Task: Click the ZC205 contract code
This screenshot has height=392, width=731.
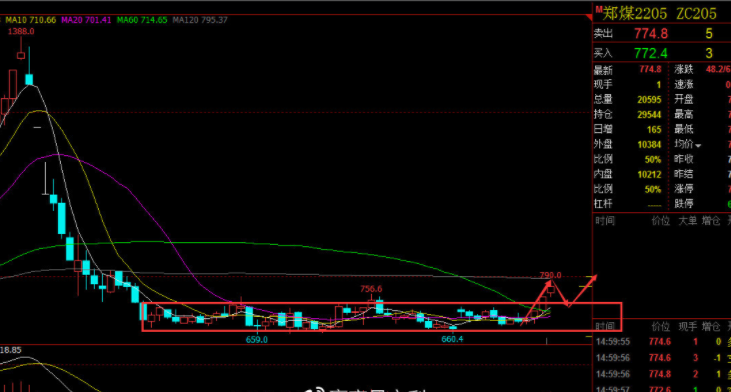Action: (x=697, y=14)
